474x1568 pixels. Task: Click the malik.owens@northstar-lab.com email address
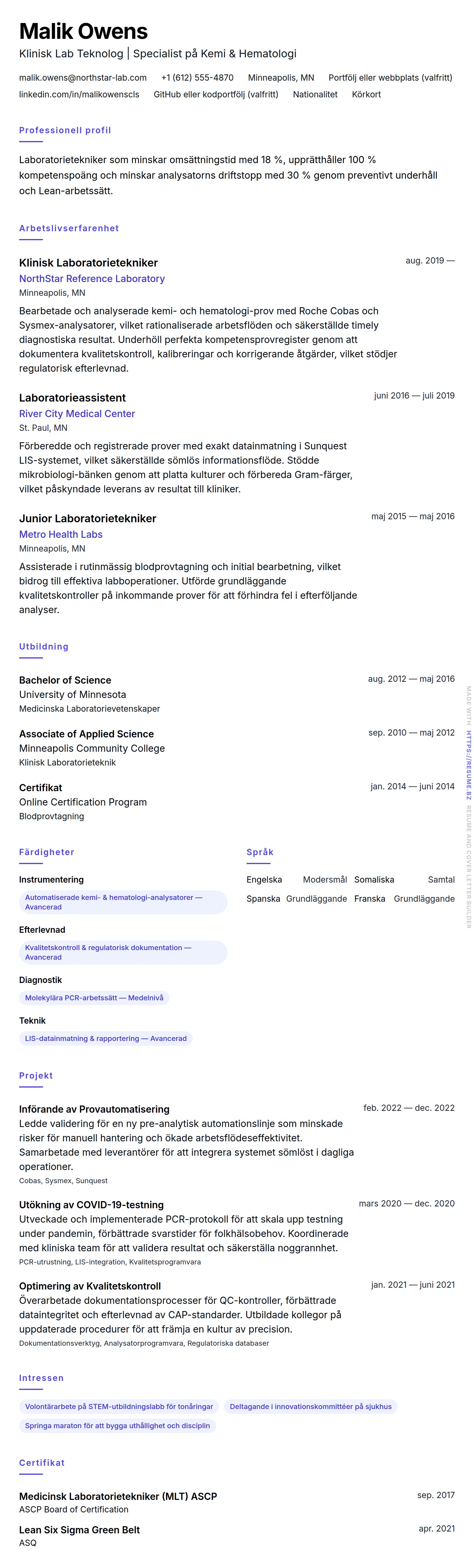pyautogui.click(x=83, y=78)
